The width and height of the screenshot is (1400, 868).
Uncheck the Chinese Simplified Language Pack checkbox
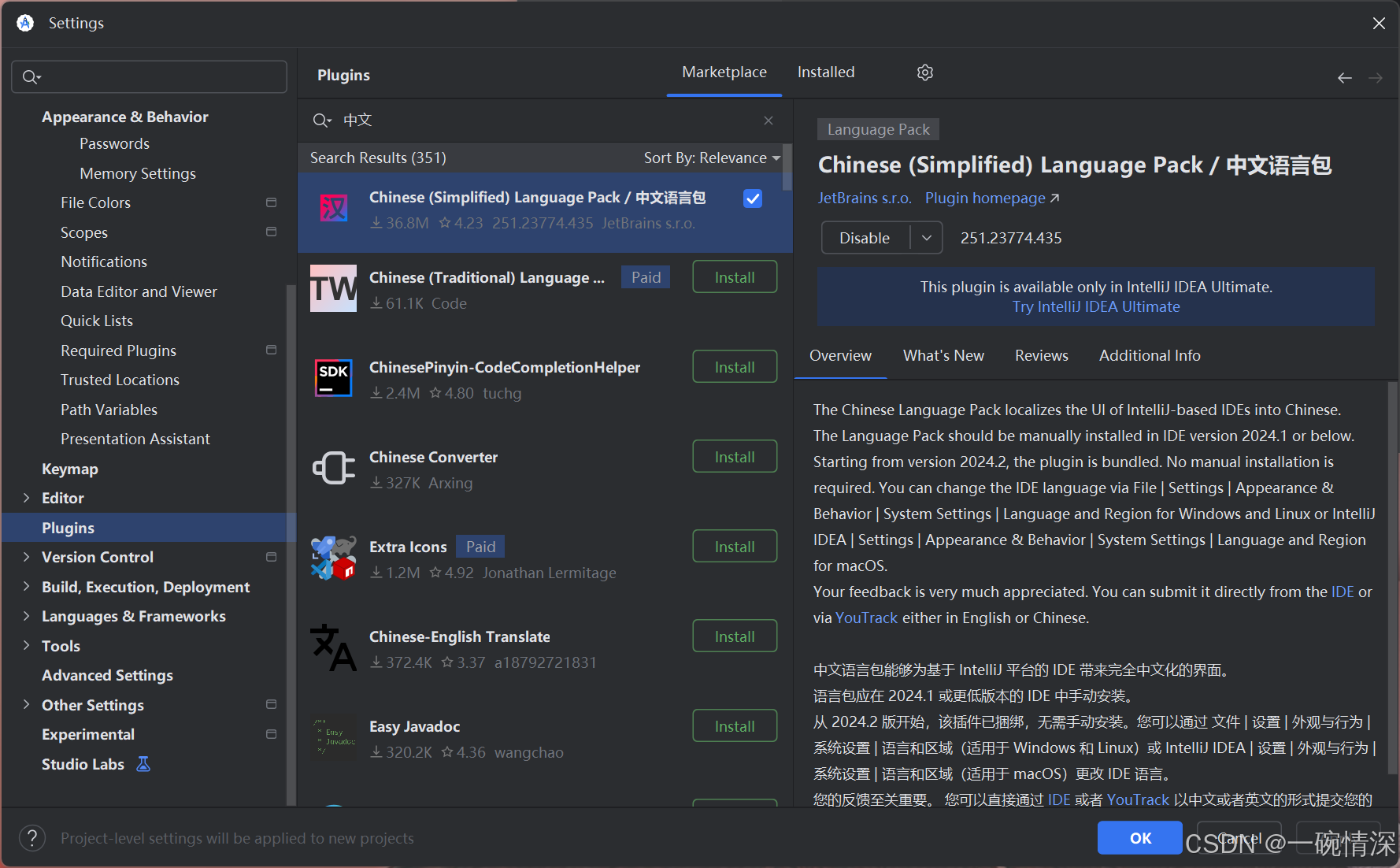tap(753, 198)
